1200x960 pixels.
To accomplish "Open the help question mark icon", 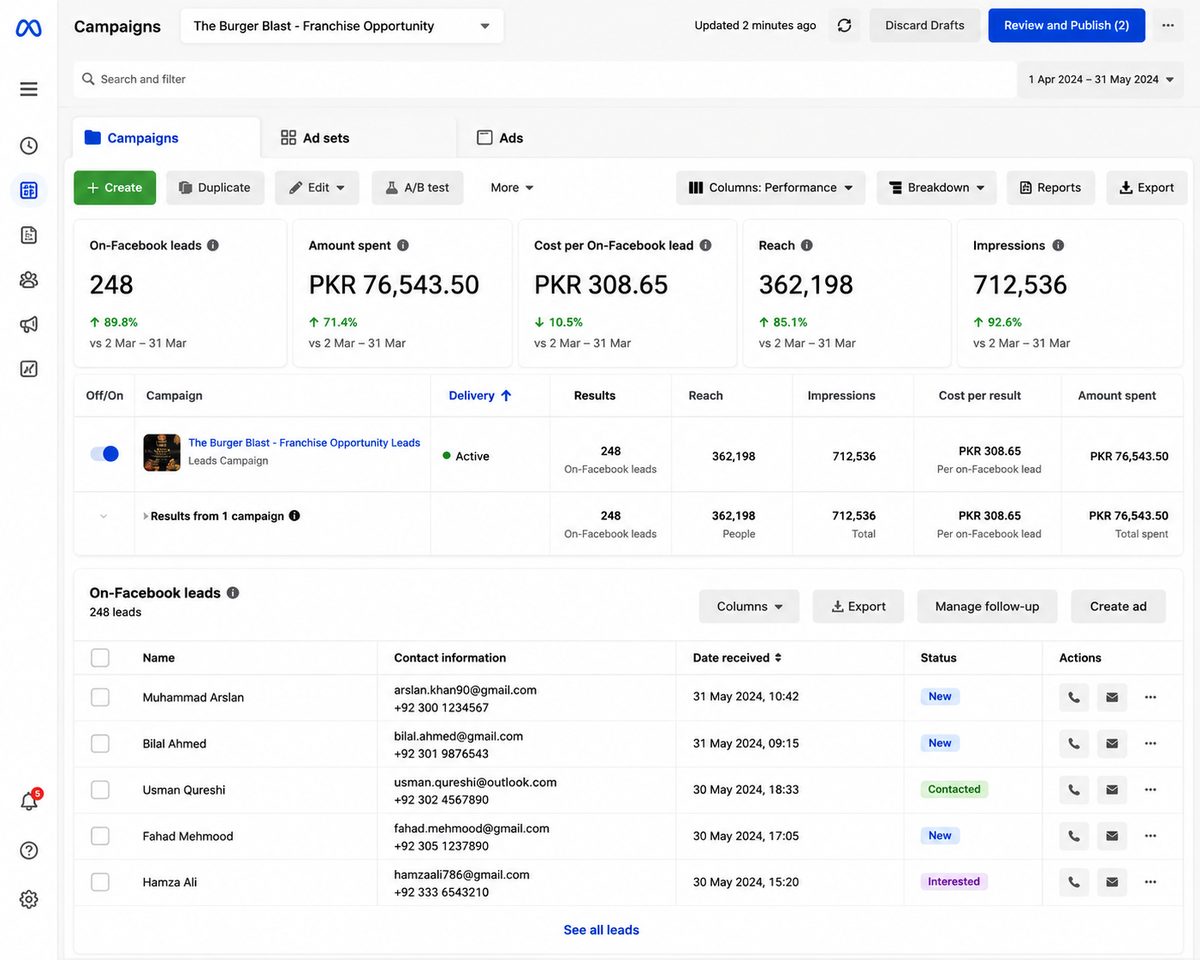I will click(29, 851).
